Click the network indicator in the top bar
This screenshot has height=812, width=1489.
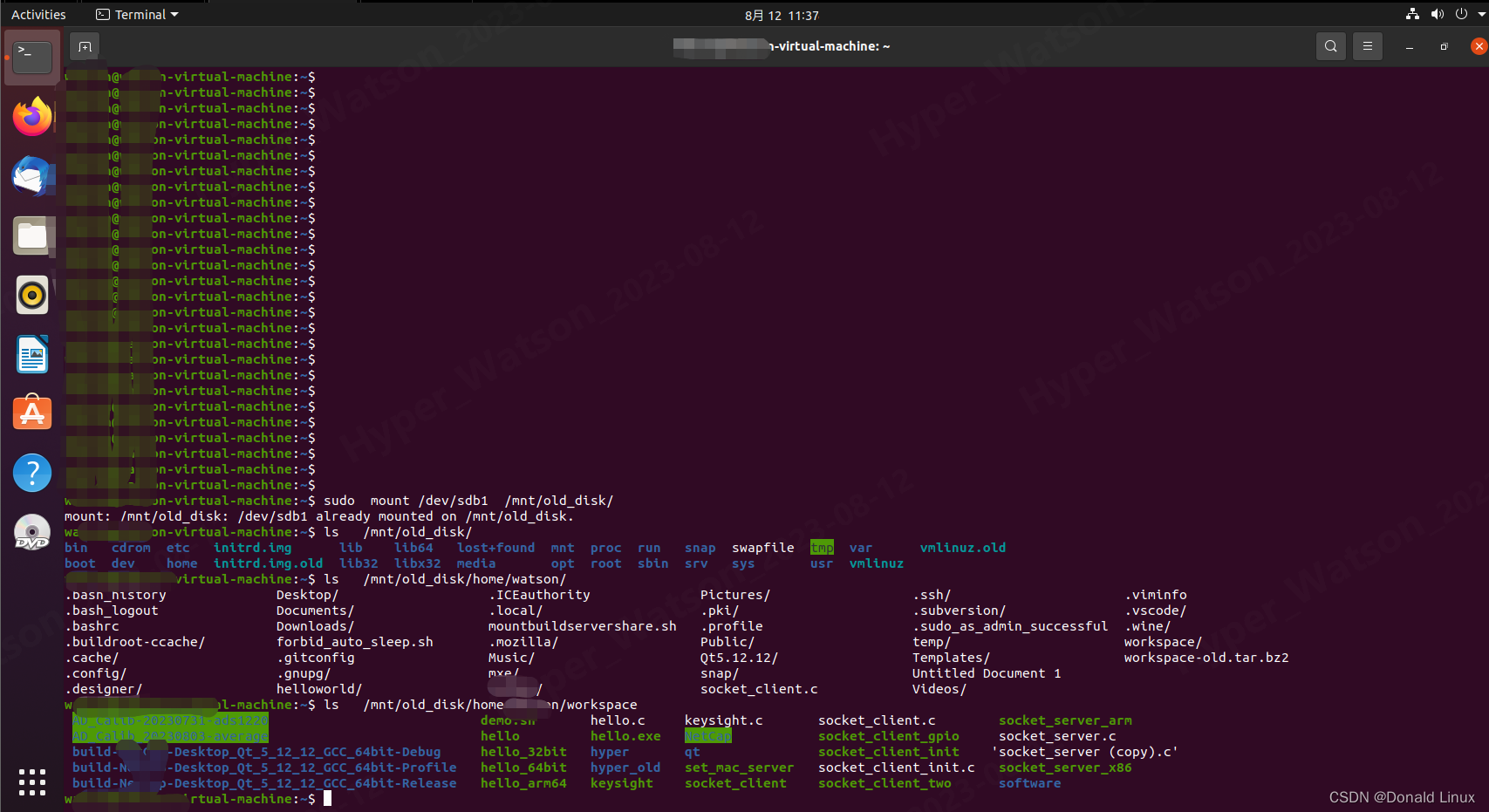pyautogui.click(x=1411, y=14)
